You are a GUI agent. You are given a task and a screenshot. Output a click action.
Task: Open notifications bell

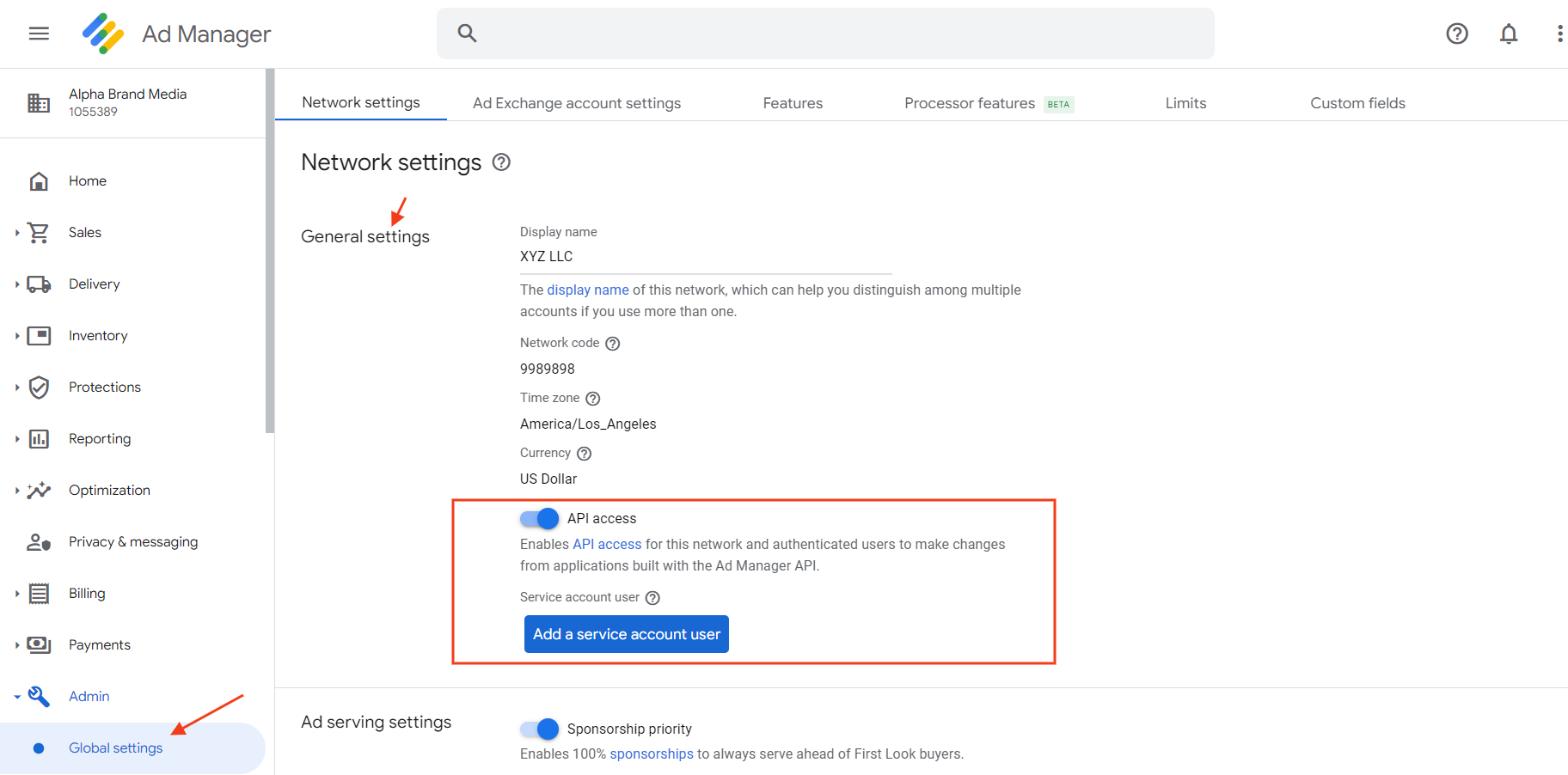pyautogui.click(x=1509, y=34)
